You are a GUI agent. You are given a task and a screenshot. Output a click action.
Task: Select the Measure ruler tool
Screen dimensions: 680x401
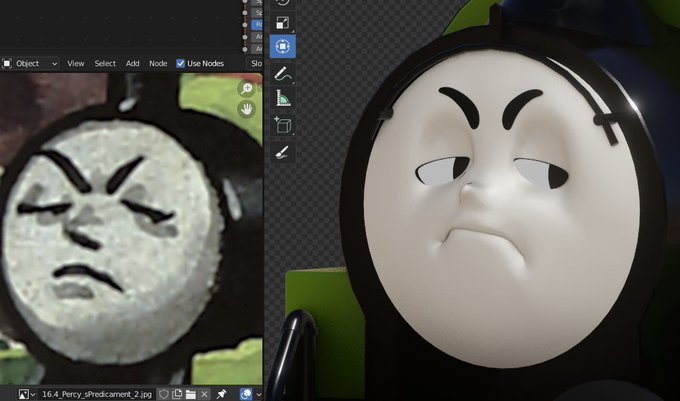(x=283, y=98)
